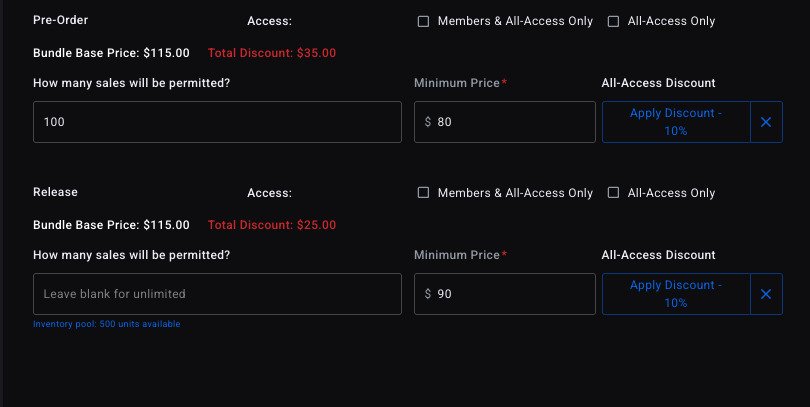Click the Total Discount $35.00 label
The height and width of the screenshot is (407, 810).
tap(272, 53)
